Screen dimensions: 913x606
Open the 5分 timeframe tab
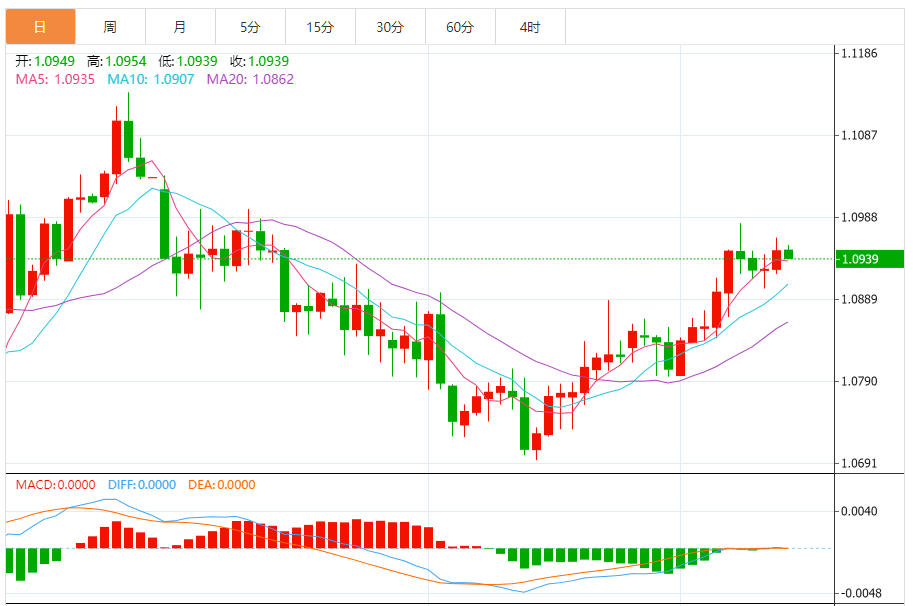[x=250, y=27]
